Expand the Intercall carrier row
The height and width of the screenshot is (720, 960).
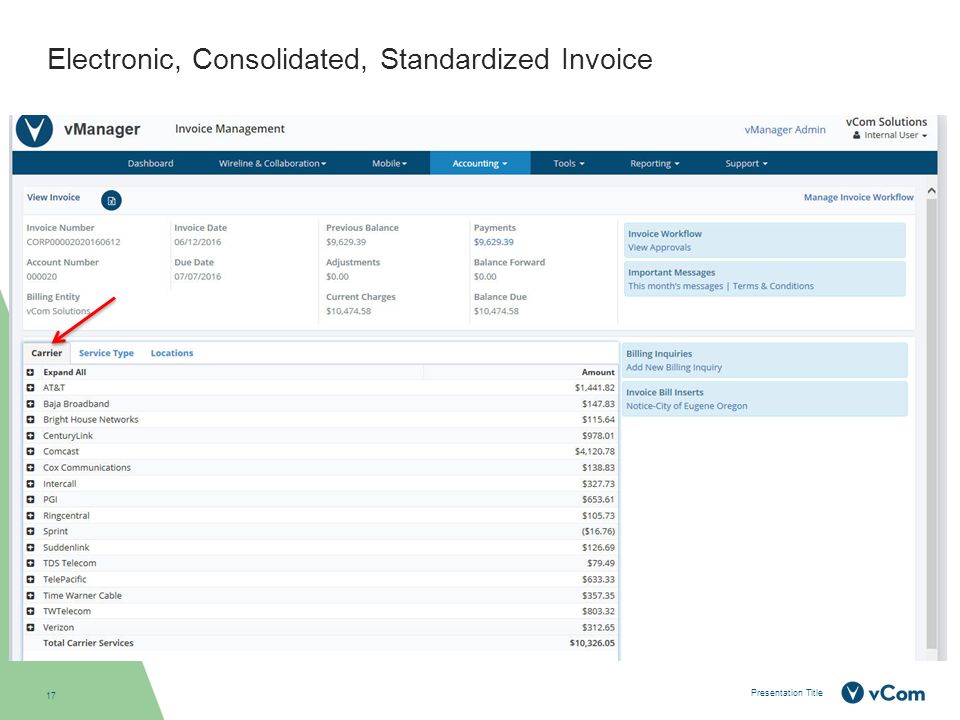[30, 484]
